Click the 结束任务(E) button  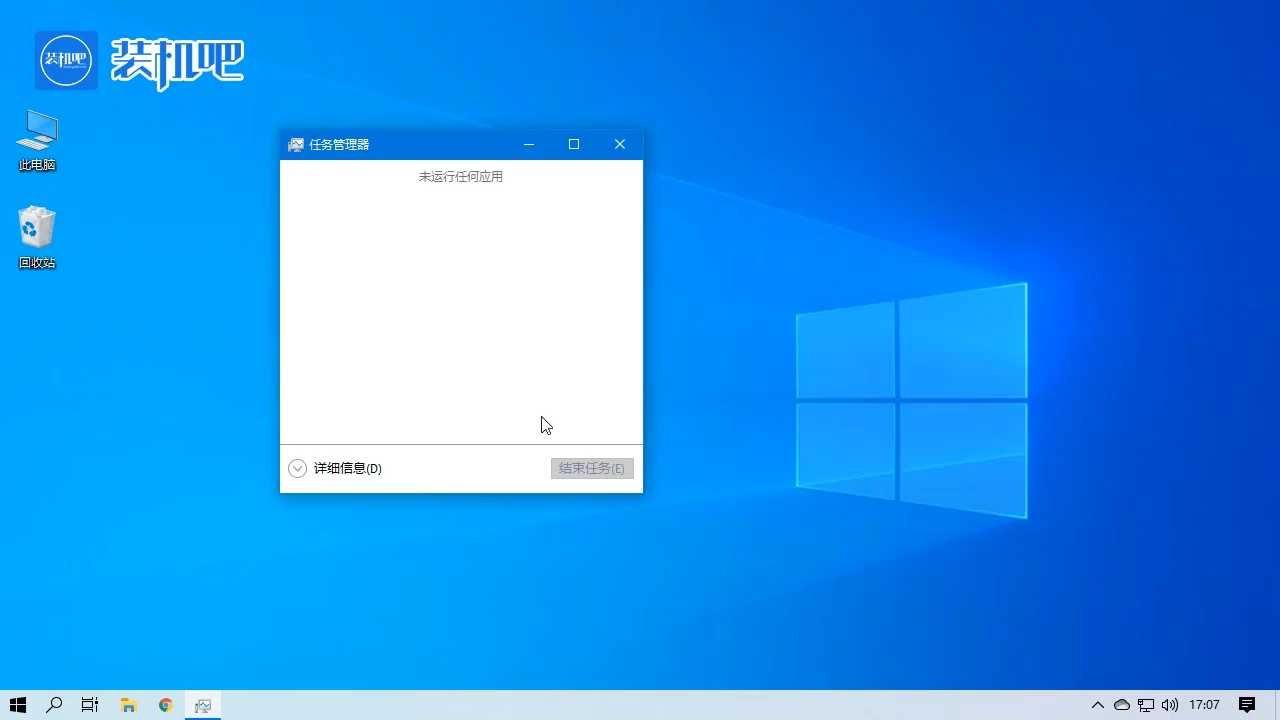point(592,468)
